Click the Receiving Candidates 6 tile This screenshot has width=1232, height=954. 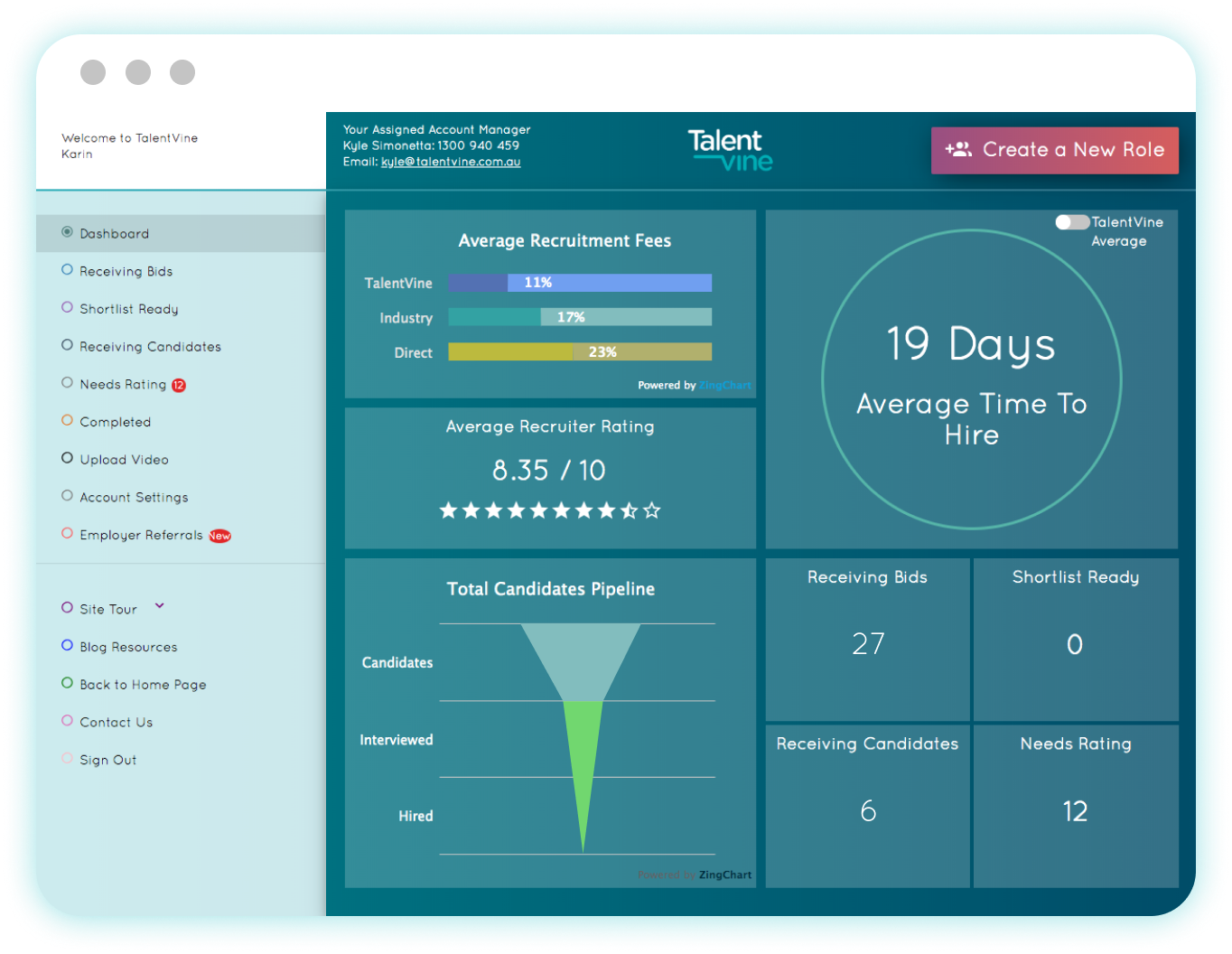(867, 806)
